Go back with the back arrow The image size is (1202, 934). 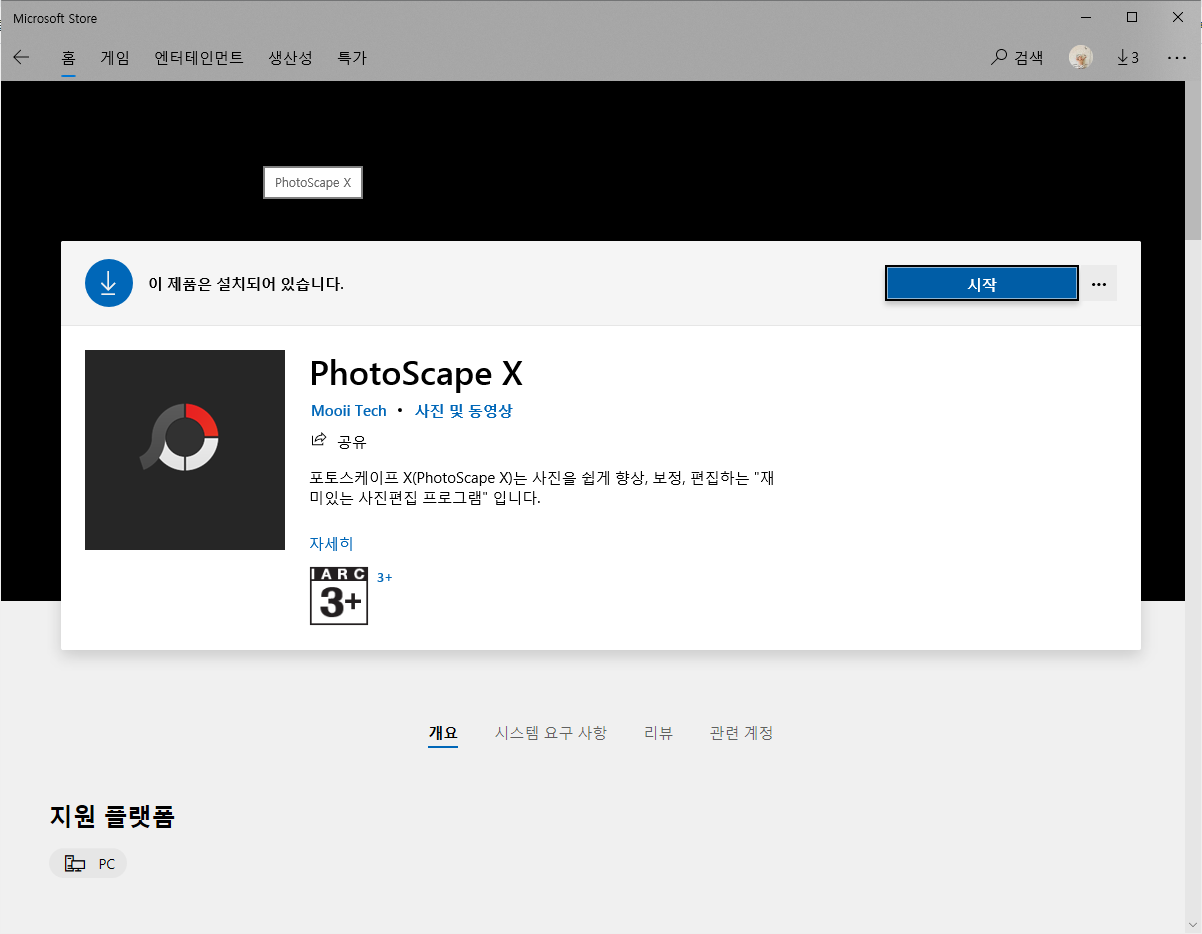point(21,58)
